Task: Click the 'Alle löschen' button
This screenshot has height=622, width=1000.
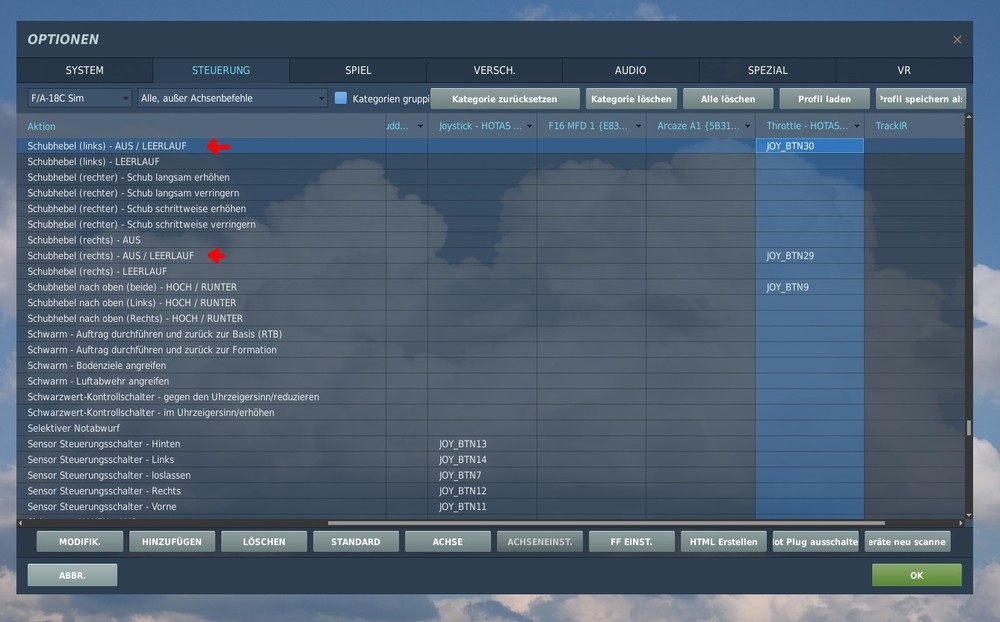Action: (x=728, y=99)
